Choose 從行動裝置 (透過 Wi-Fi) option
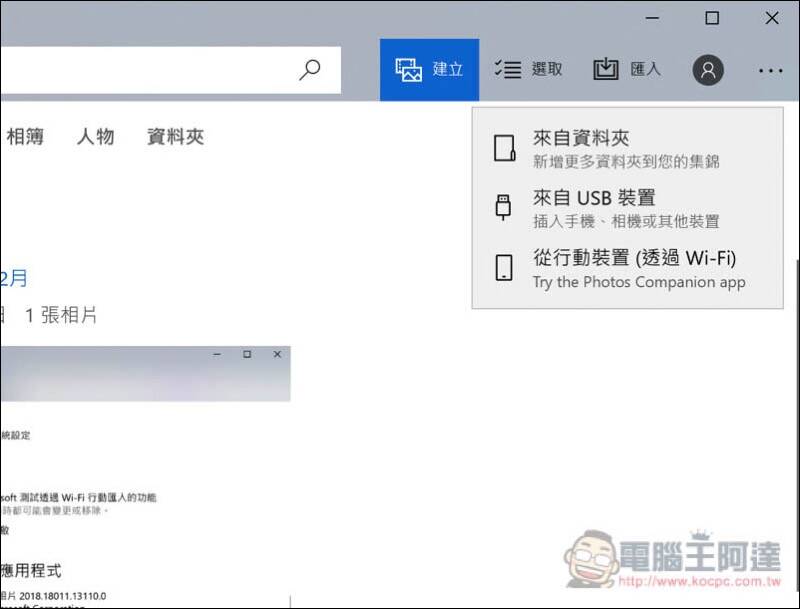This screenshot has height=609, width=800. pos(628,268)
